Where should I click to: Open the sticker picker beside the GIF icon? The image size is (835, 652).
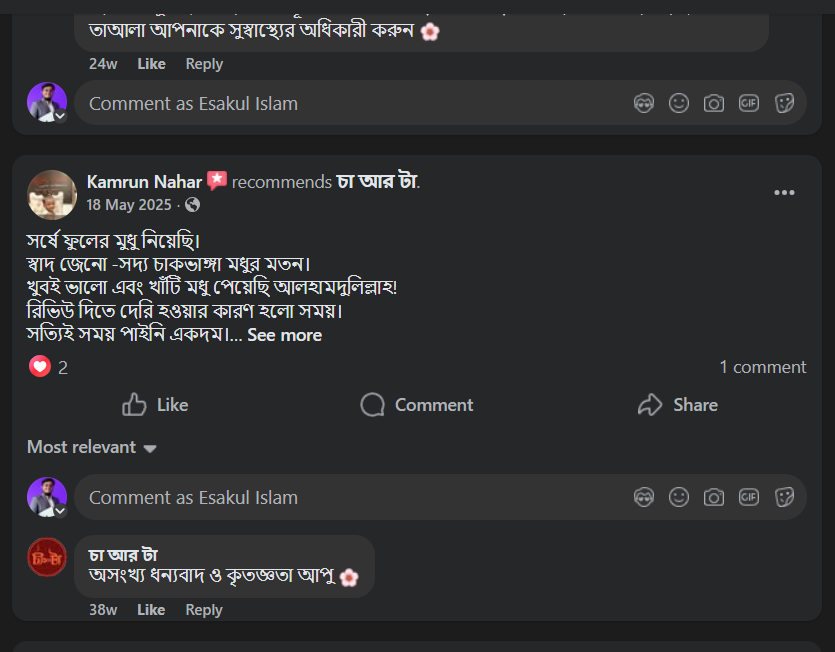pos(784,496)
